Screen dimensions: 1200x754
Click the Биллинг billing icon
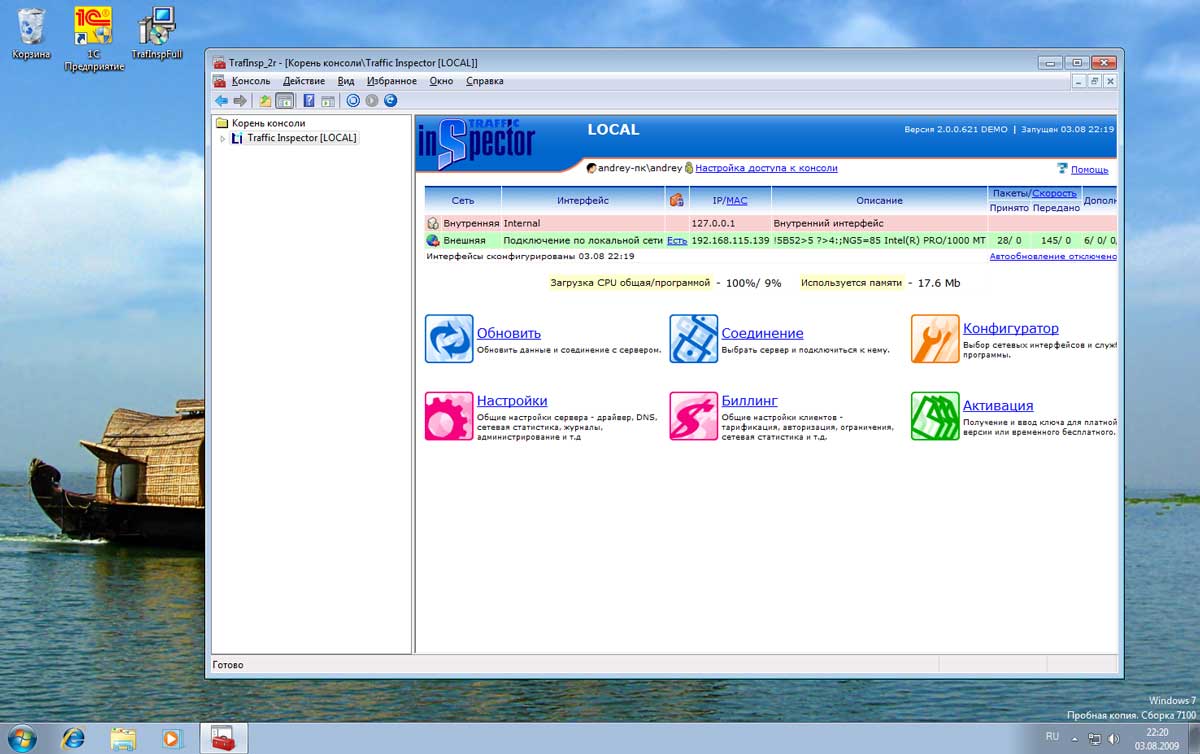point(693,416)
